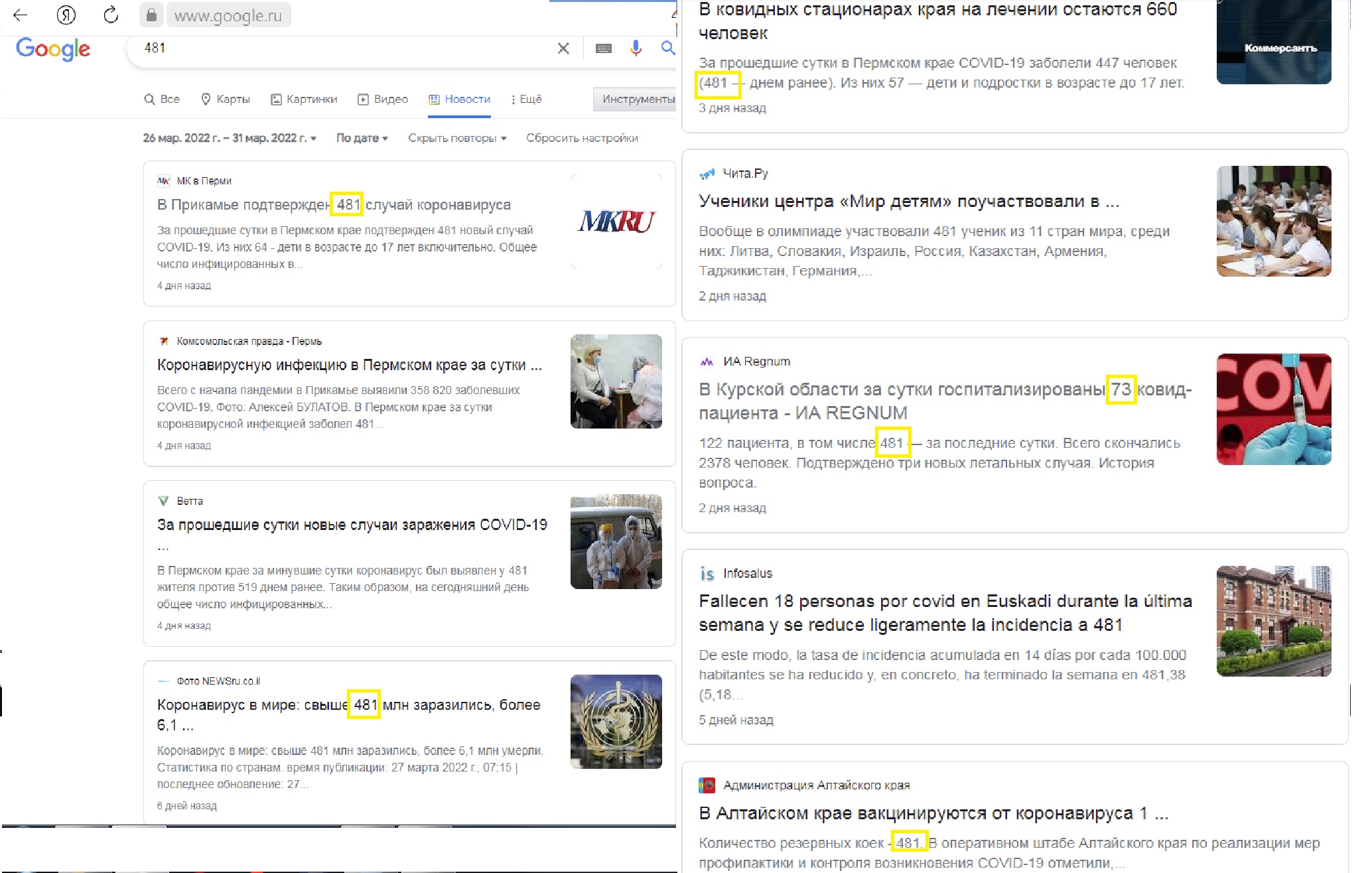Image resolution: width=1372 pixels, height=873 pixels.
Task: Open В Алтайском крае вакцинируются article
Action: (x=933, y=813)
